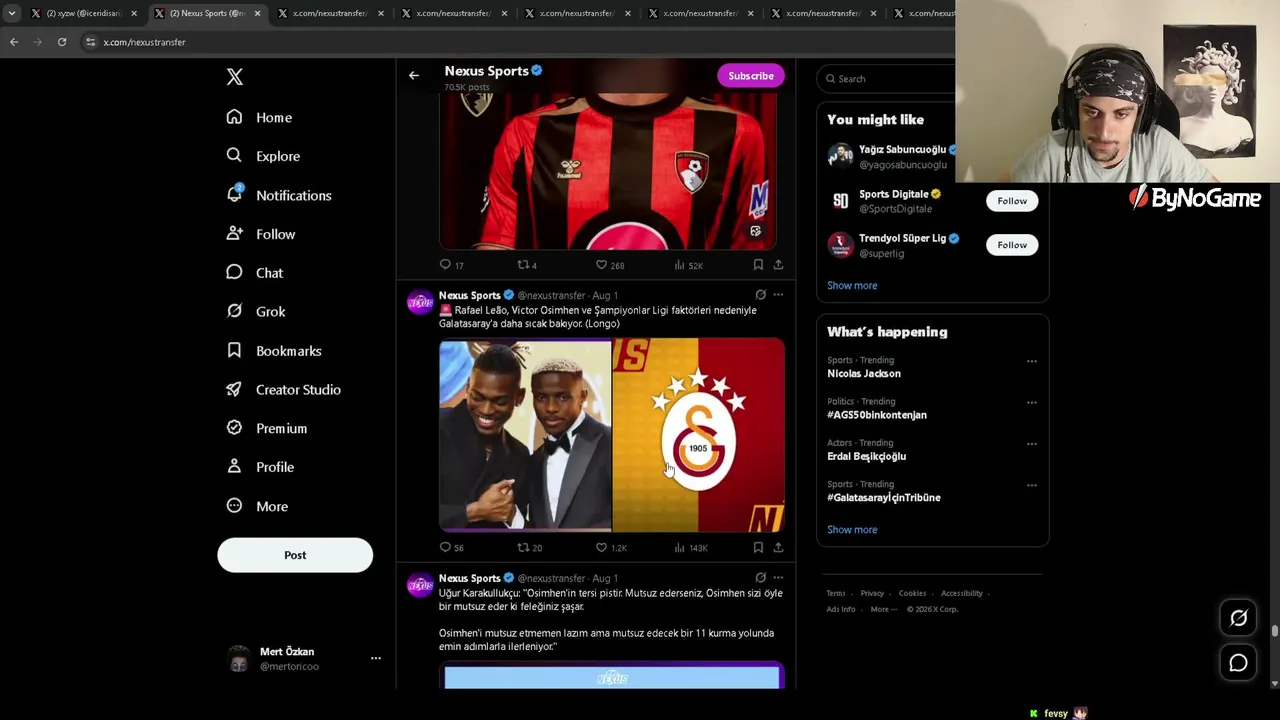Expand the footer More links
The width and height of the screenshot is (1280, 720).
click(x=882, y=609)
